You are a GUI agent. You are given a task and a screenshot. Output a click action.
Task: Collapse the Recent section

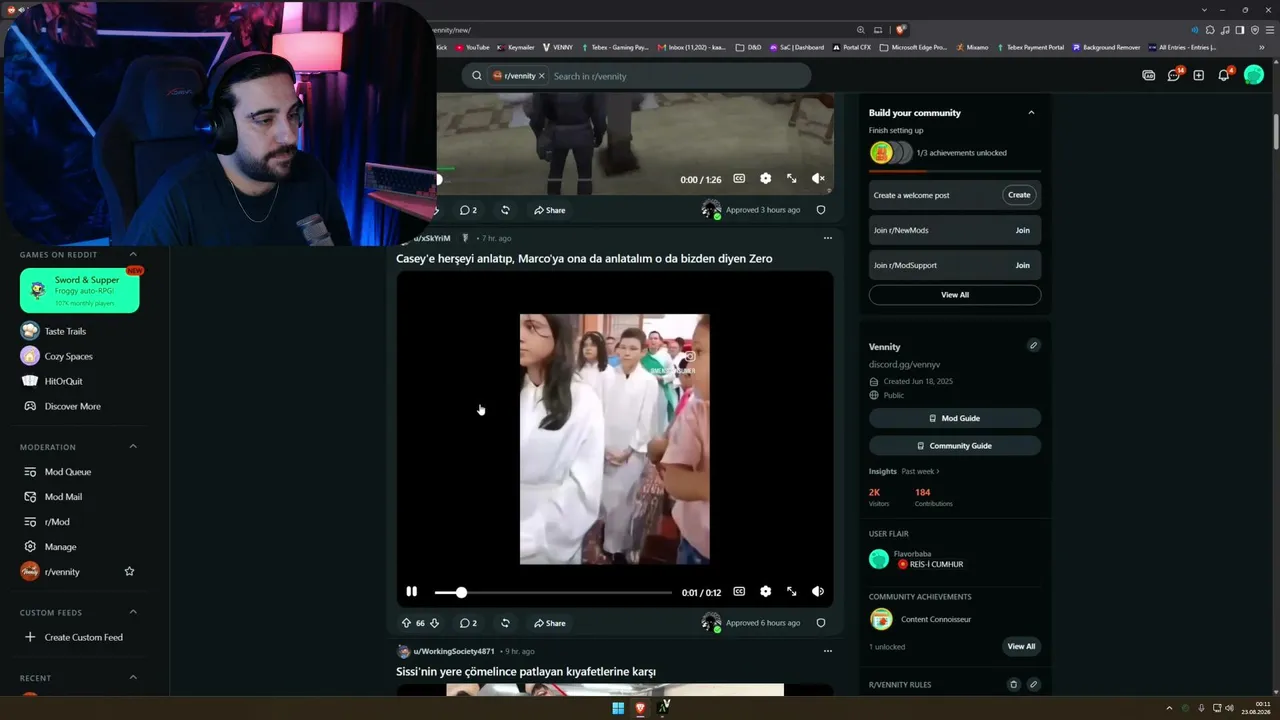[x=133, y=678]
